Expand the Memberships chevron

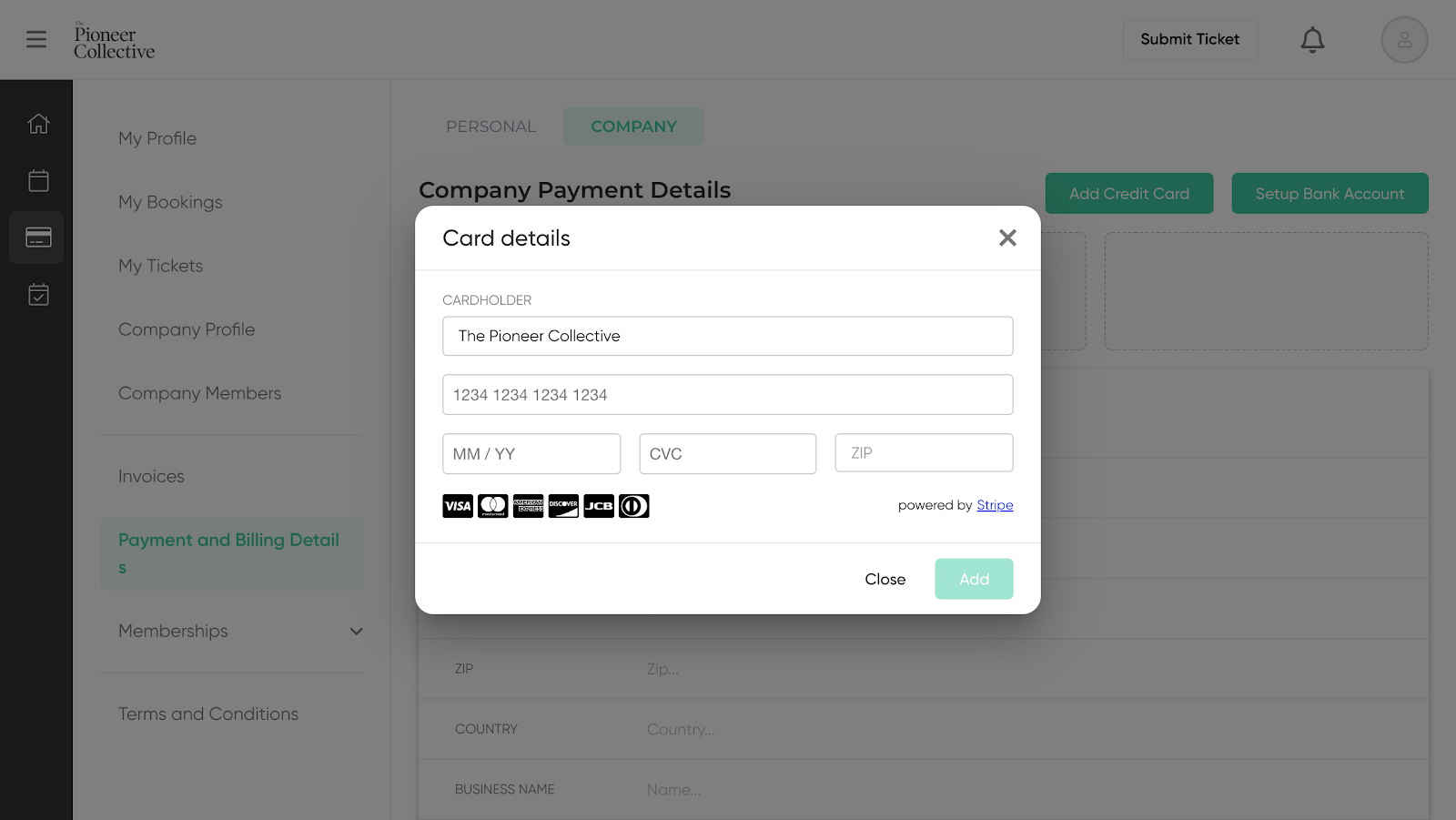(357, 631)
